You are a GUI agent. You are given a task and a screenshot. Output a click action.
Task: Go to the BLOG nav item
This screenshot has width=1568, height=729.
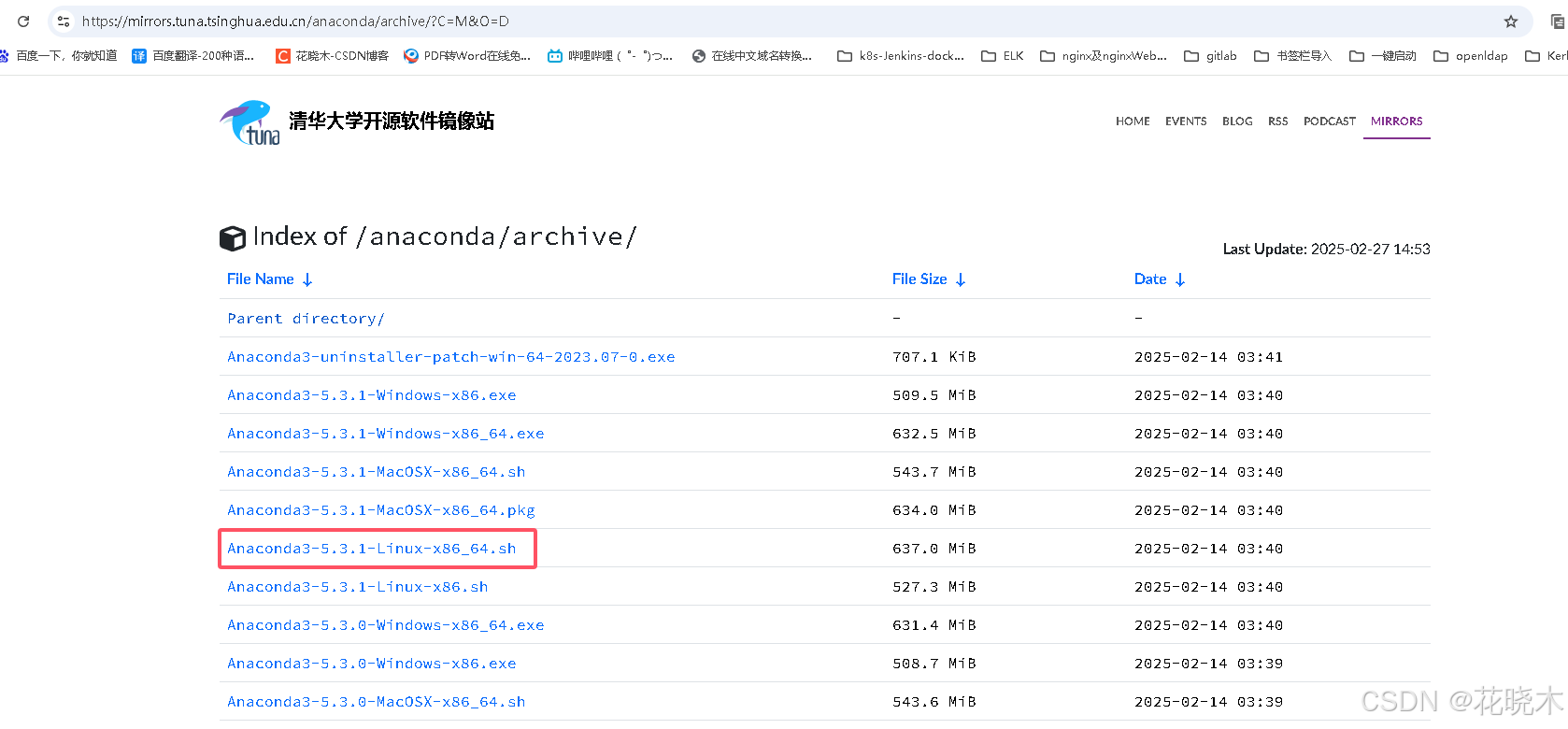pos(1237,121)
